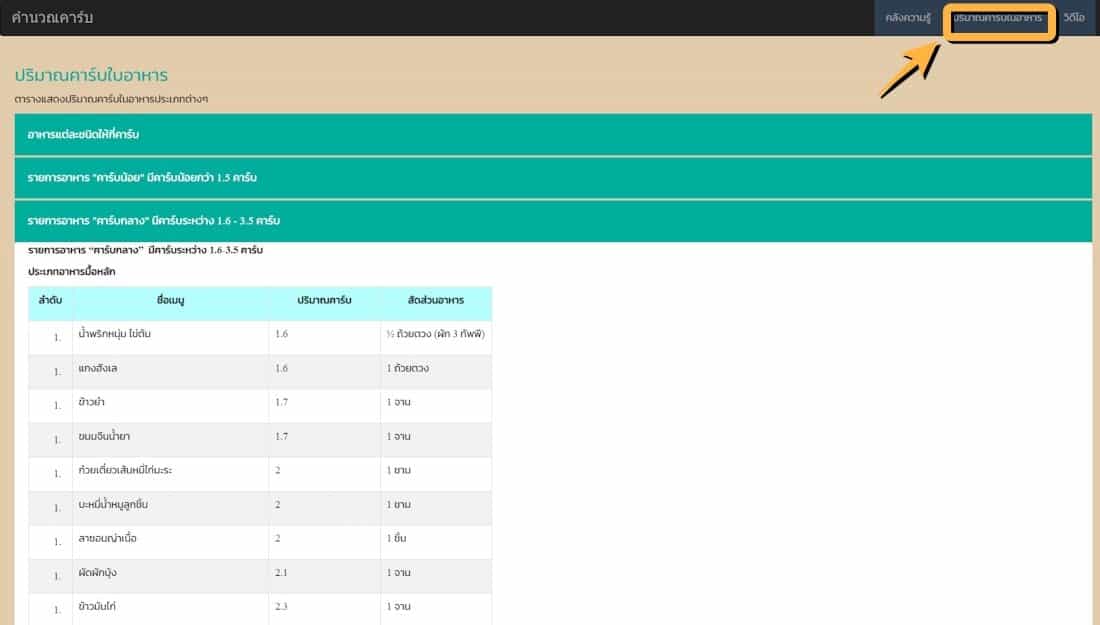Open the คลังความรู้ menu item
Viewport: 1100px width, 625px height.
point(908,18)
